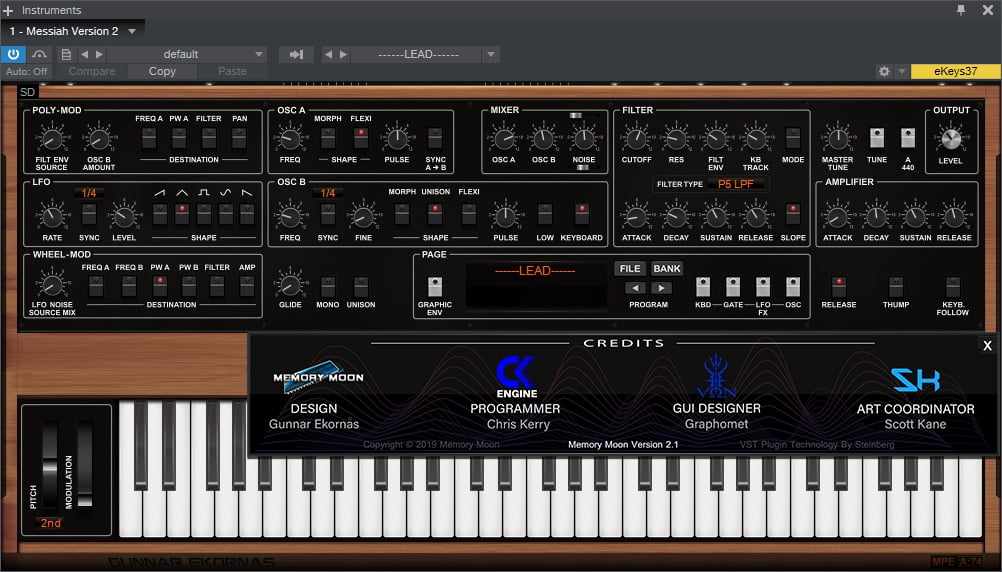Click the GUI designer Graphomet logo
Image resolution: width=1002 pixels, height=572 pixels.
[x=716, y=376]
